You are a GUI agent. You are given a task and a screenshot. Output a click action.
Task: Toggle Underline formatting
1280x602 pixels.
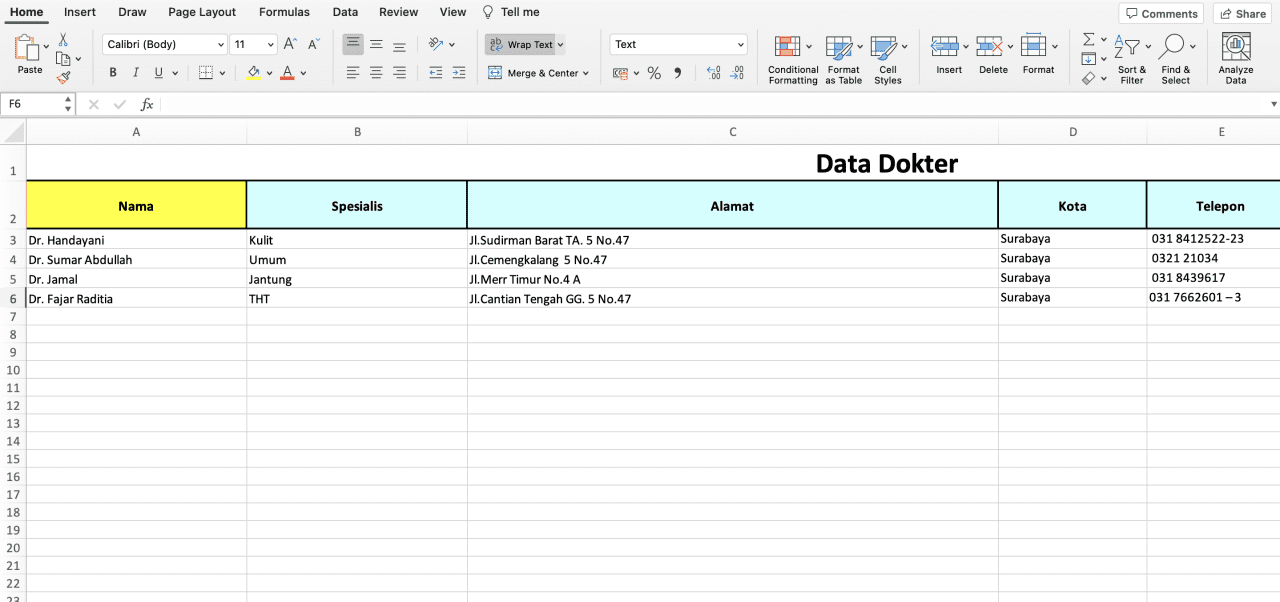click(x=158, y=72)
